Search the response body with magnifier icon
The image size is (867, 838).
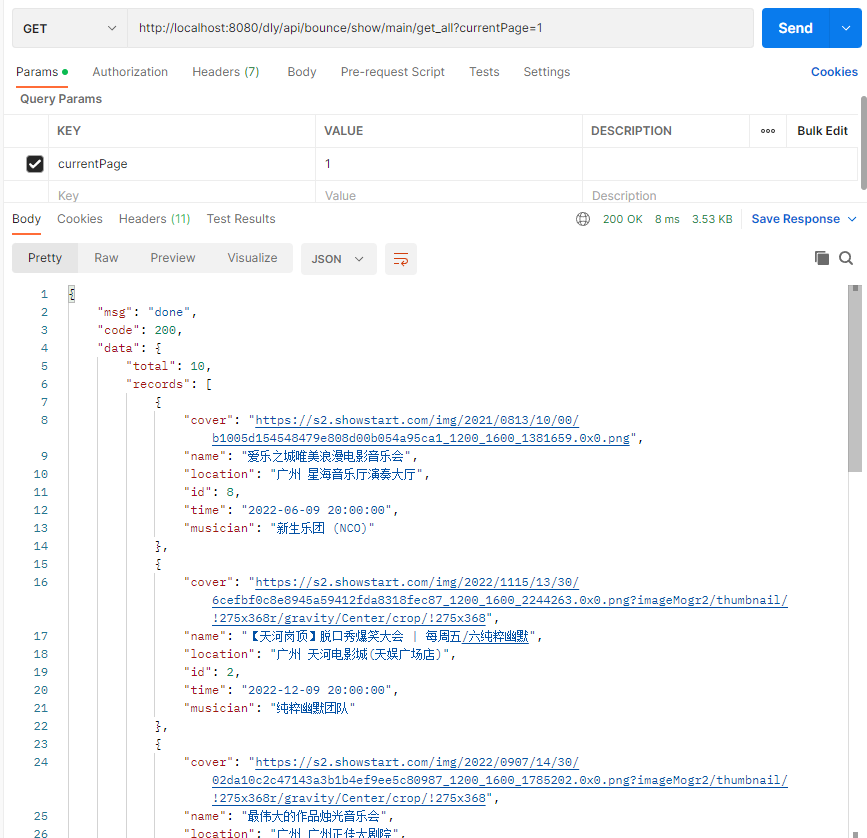tap(846, 258)
